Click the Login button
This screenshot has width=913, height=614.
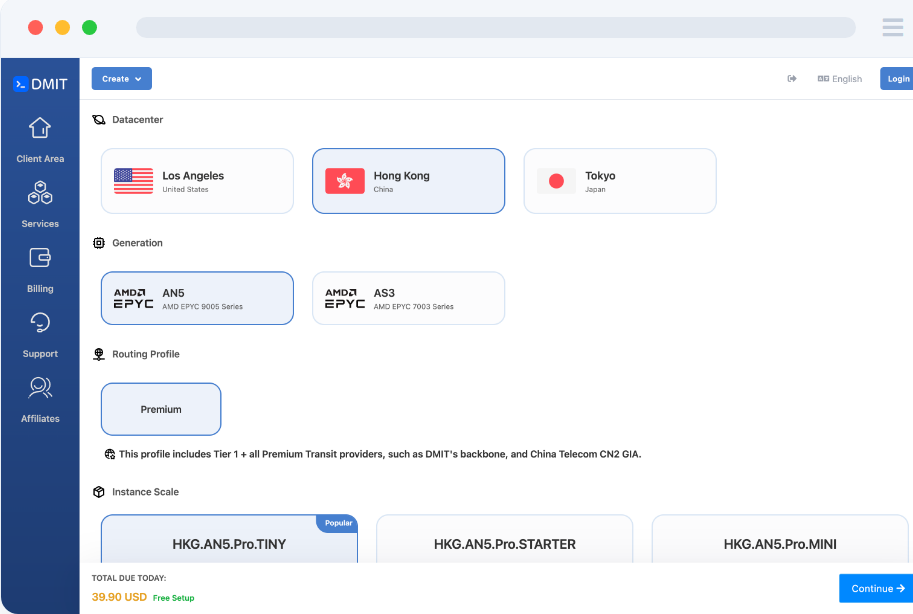897,79
